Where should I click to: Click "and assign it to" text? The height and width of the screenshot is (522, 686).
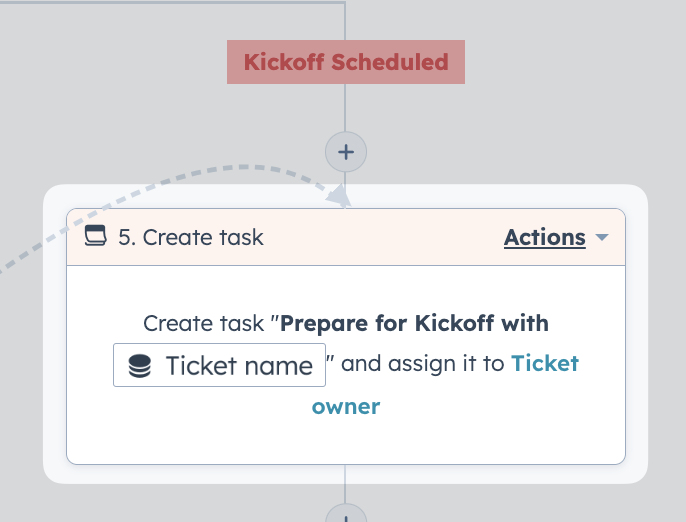coord(423,364)
